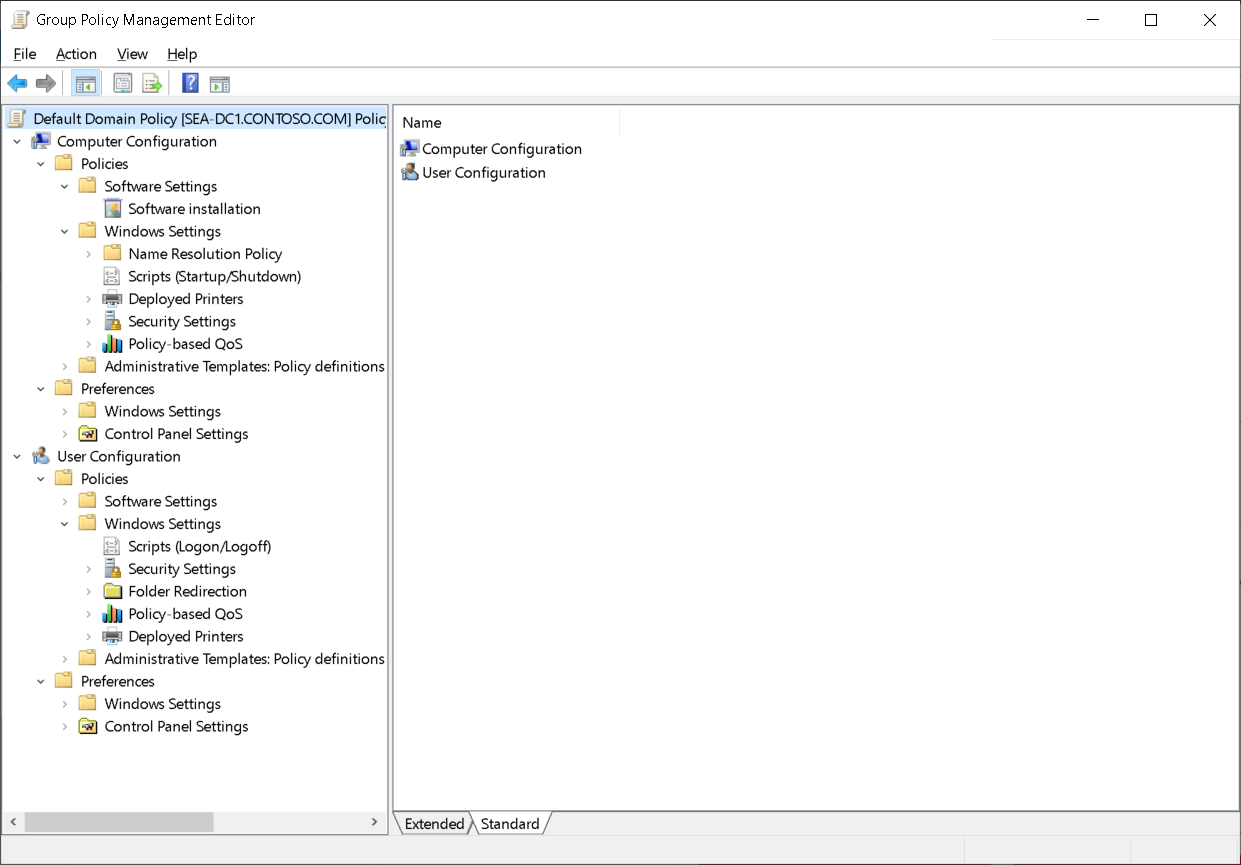Open Help via the question mark icon
1241x865 pixels.
click(190, 83)
